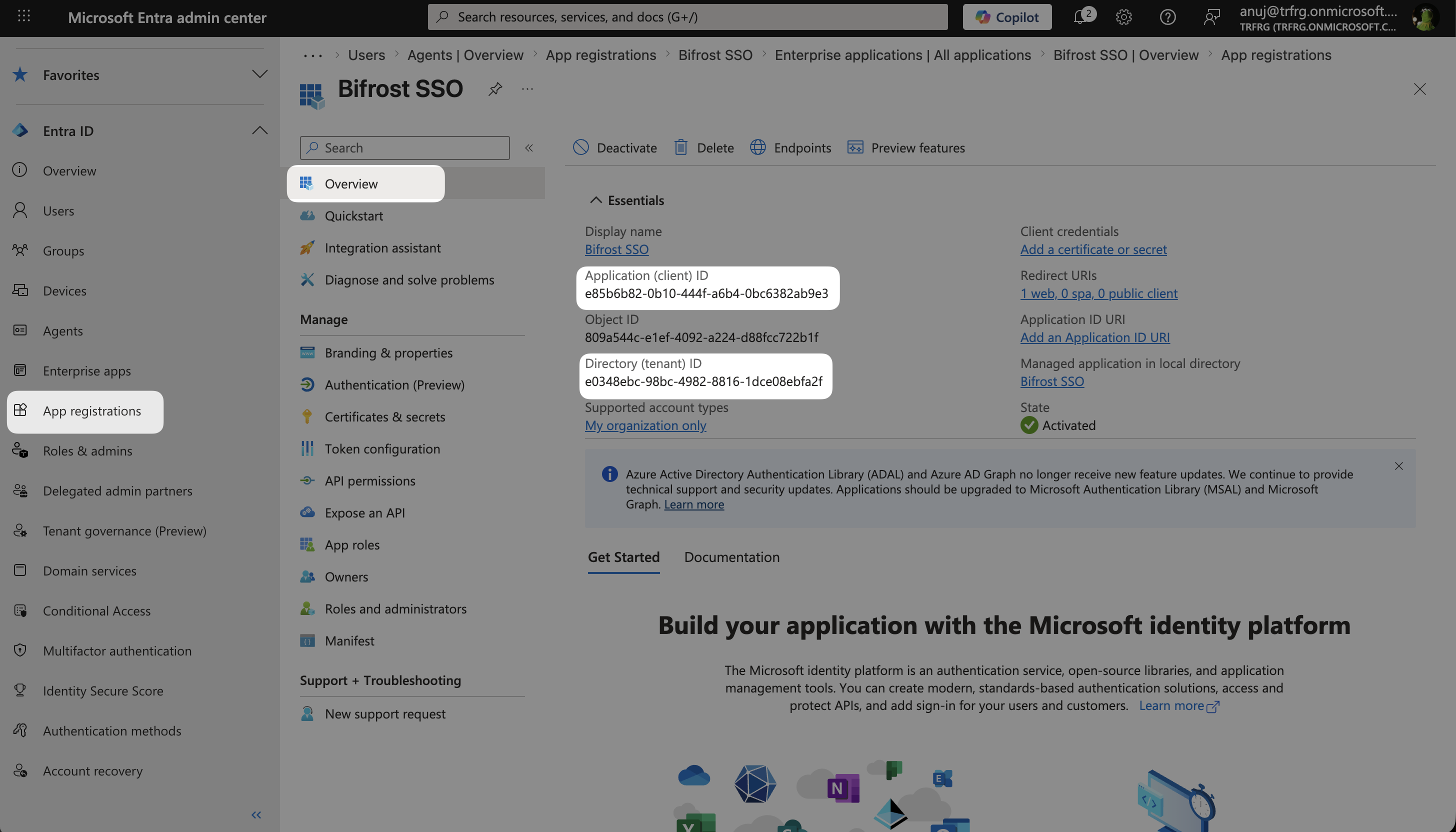
Task: Open more options next to Bifrost SSO title
Action: 527,88
